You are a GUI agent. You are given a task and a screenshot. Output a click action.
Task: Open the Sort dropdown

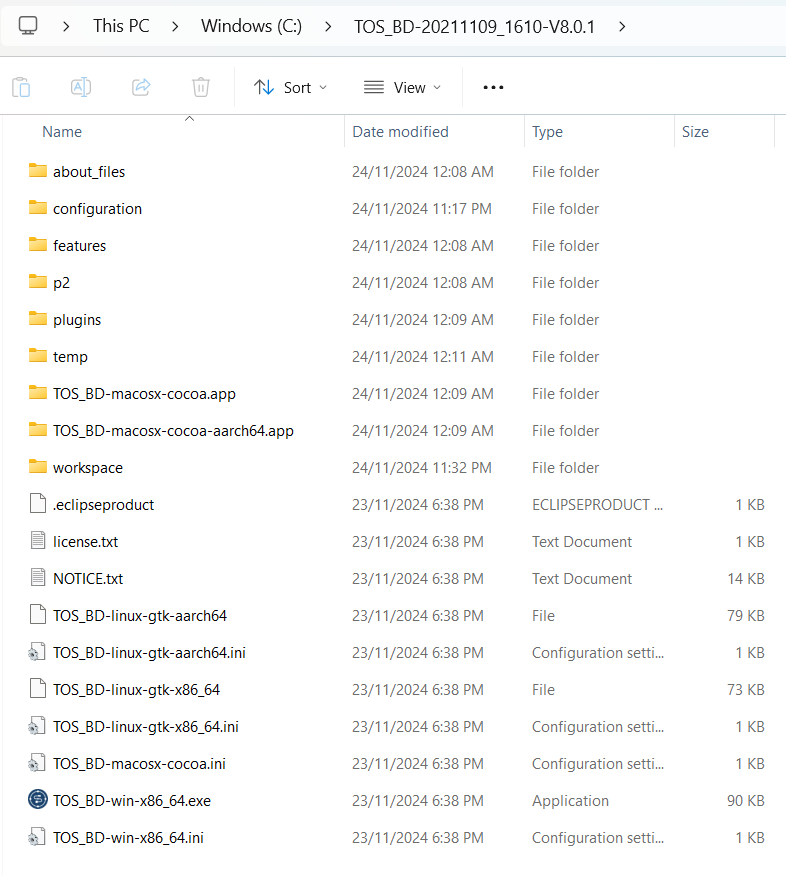click(291, 88)
